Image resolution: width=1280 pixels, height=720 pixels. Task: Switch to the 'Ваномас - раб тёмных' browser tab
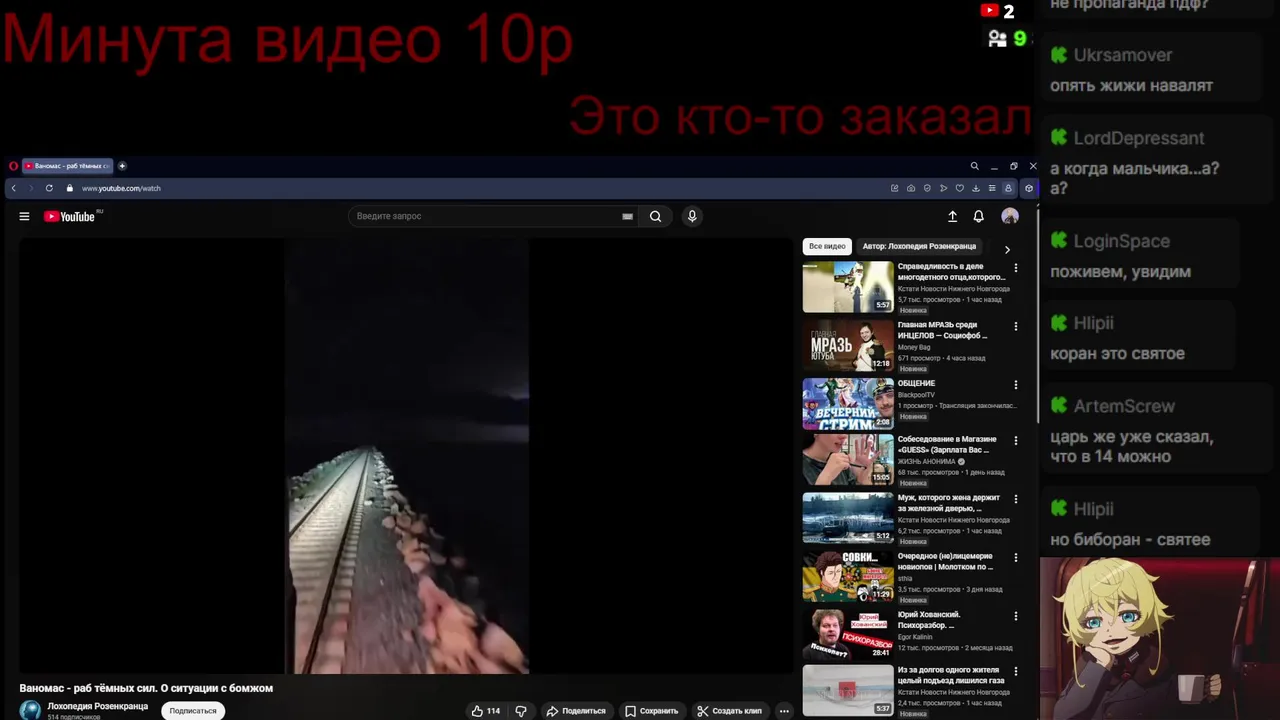pyautogui.click(x=67, y=166)
